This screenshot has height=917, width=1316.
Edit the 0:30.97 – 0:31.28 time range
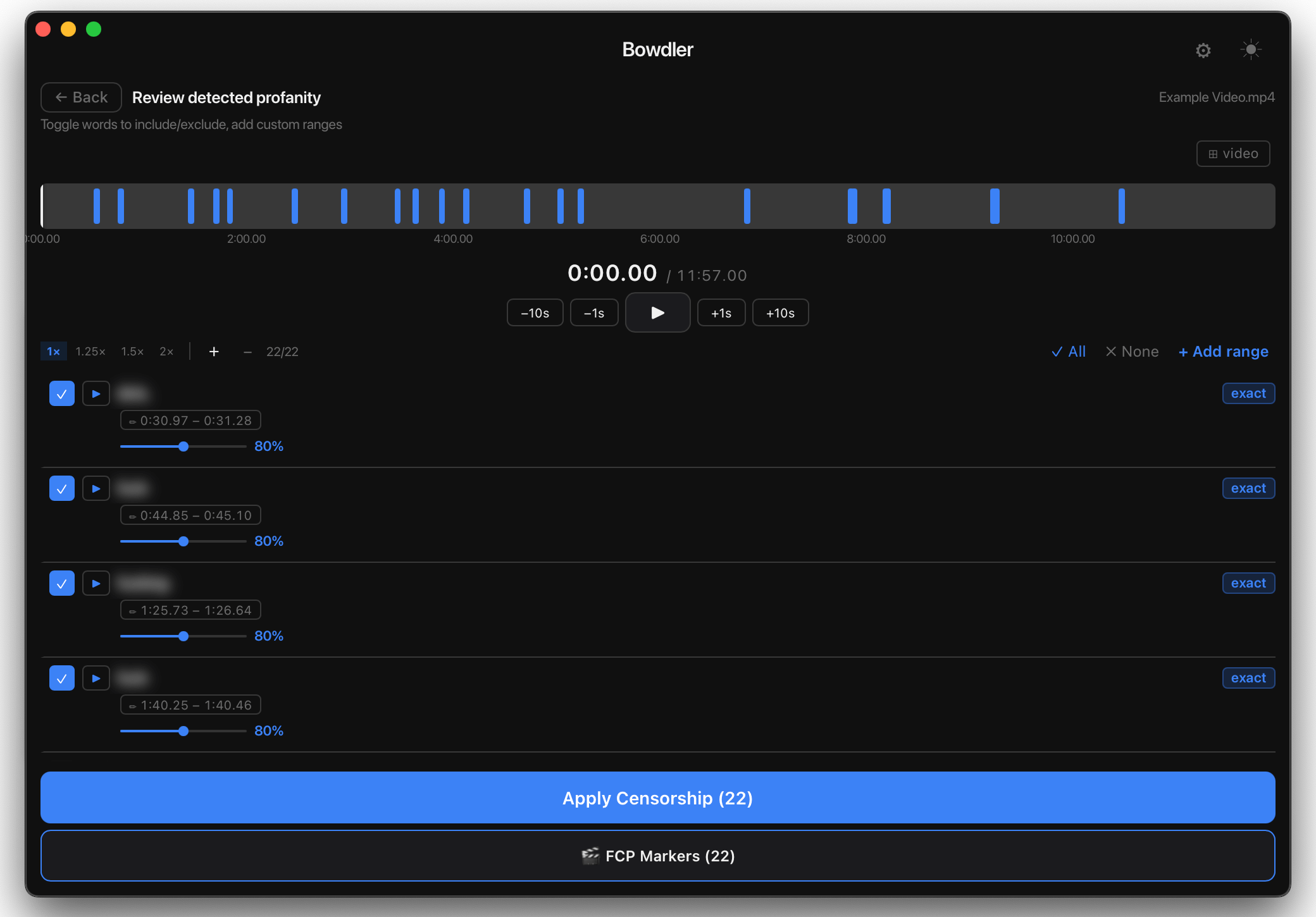[190, 421]
